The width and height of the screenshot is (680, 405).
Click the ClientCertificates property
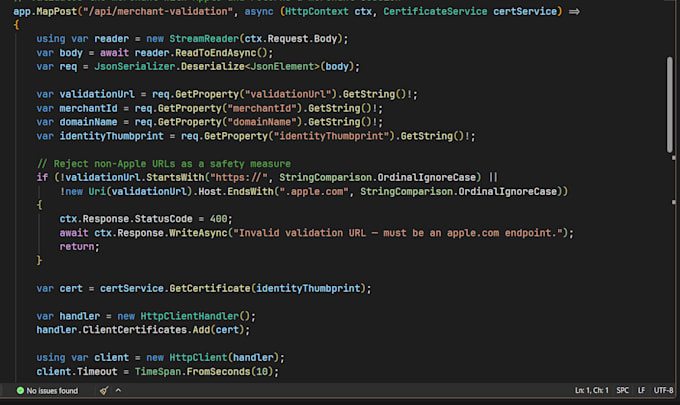[135, 330]
